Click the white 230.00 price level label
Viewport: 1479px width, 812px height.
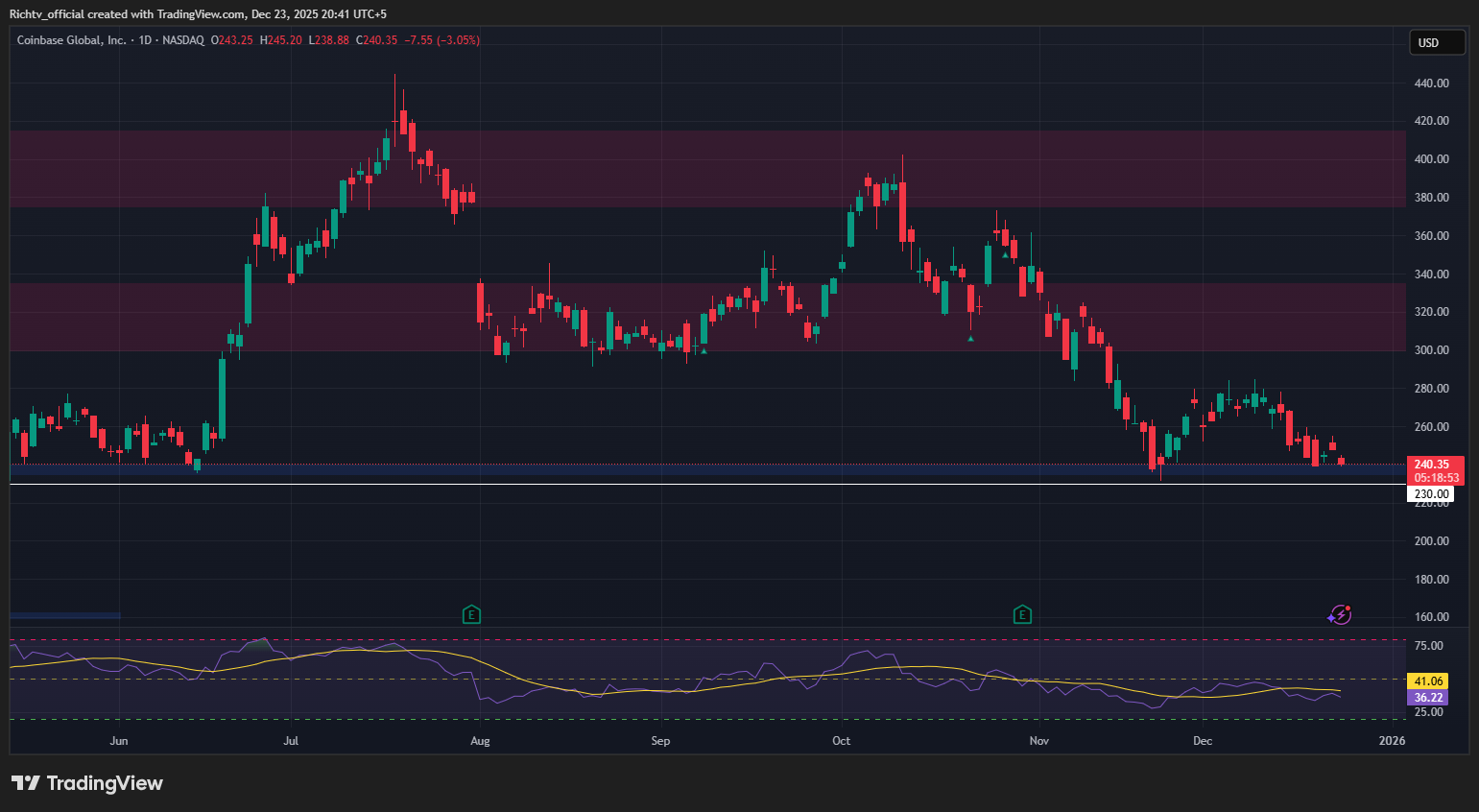1431,493
